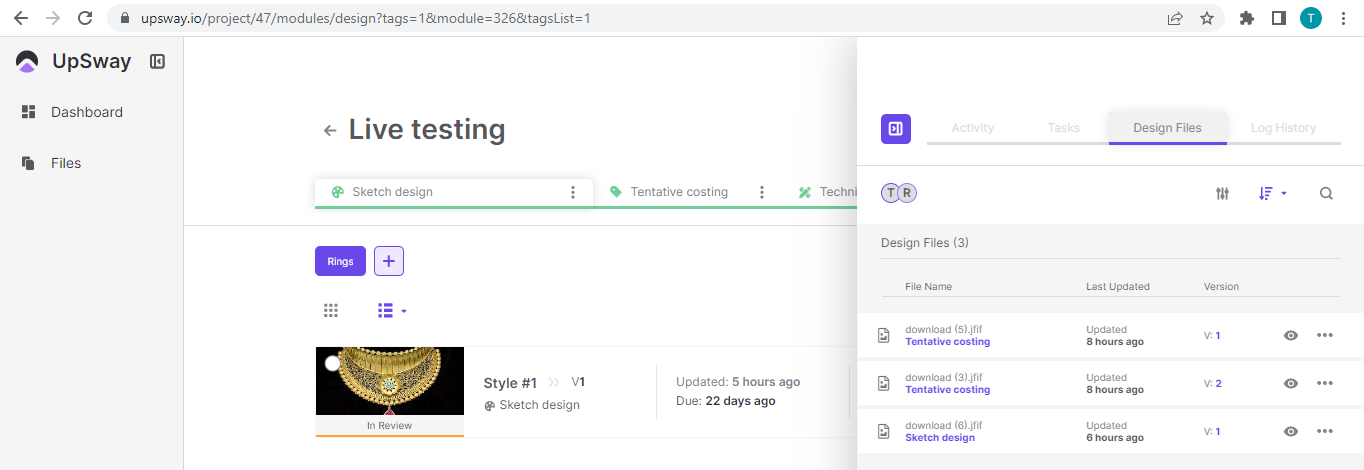Open the Log History tab

1283,128
